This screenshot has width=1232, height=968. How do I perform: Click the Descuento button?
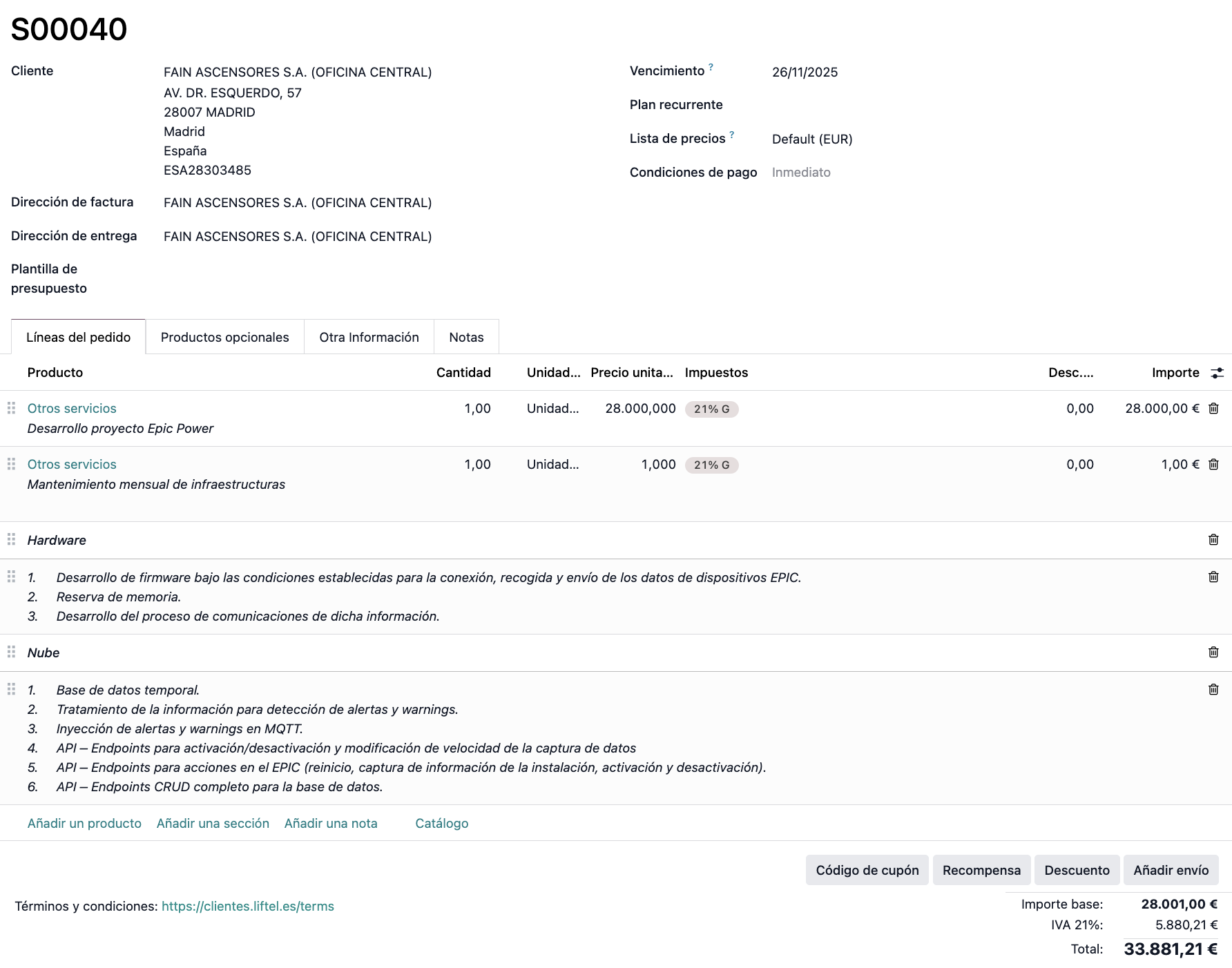pyautogui.click(x=1077, y=870)
